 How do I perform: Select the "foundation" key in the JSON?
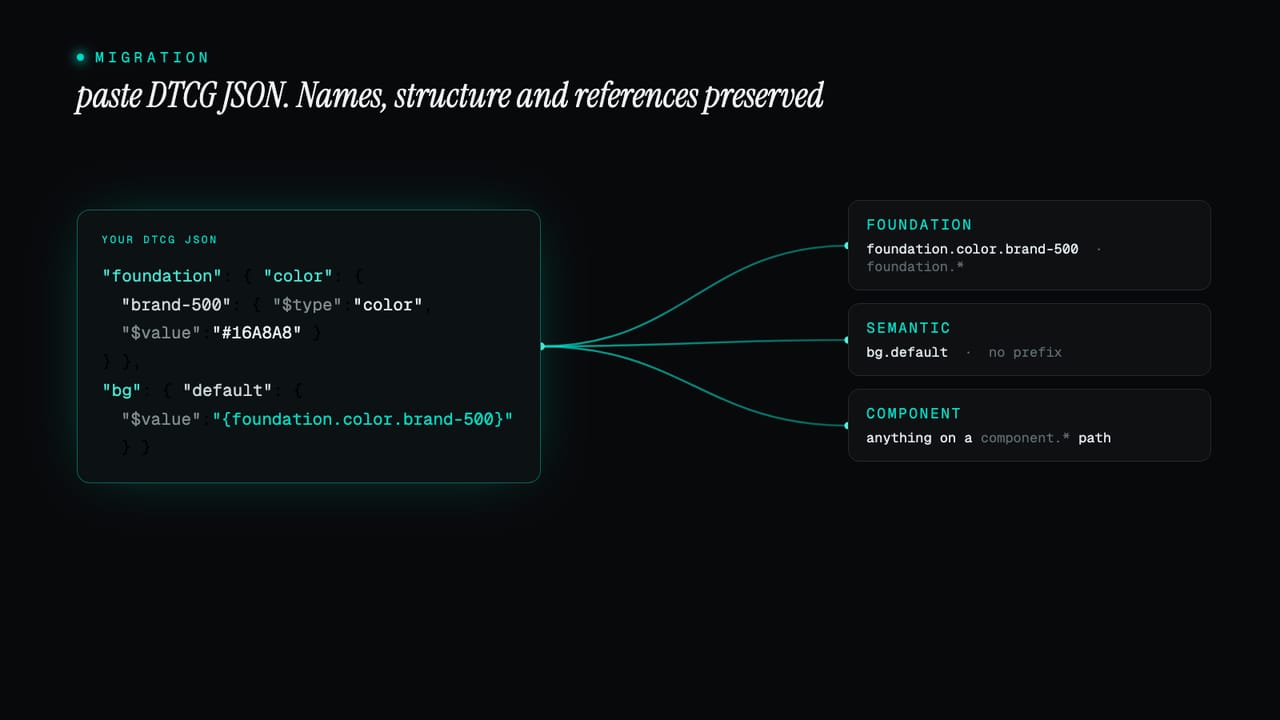coord(162,276)
